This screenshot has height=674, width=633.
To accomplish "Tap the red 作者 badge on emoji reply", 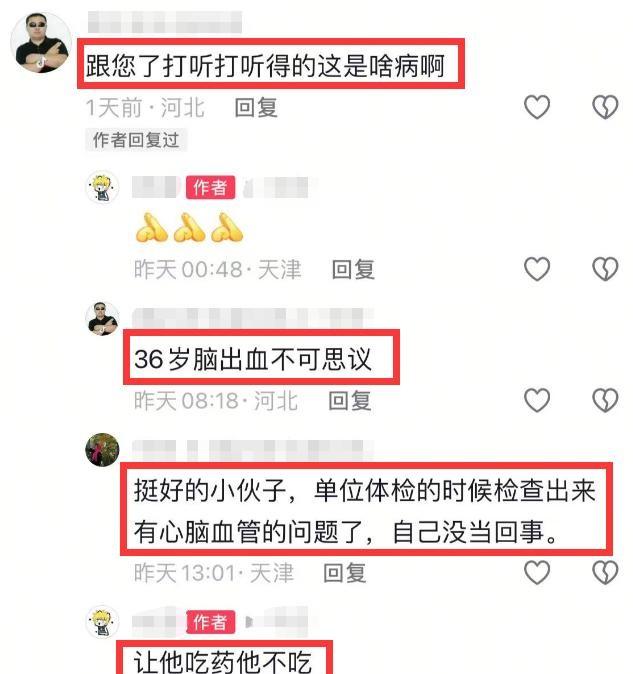I will coord(211,187).
